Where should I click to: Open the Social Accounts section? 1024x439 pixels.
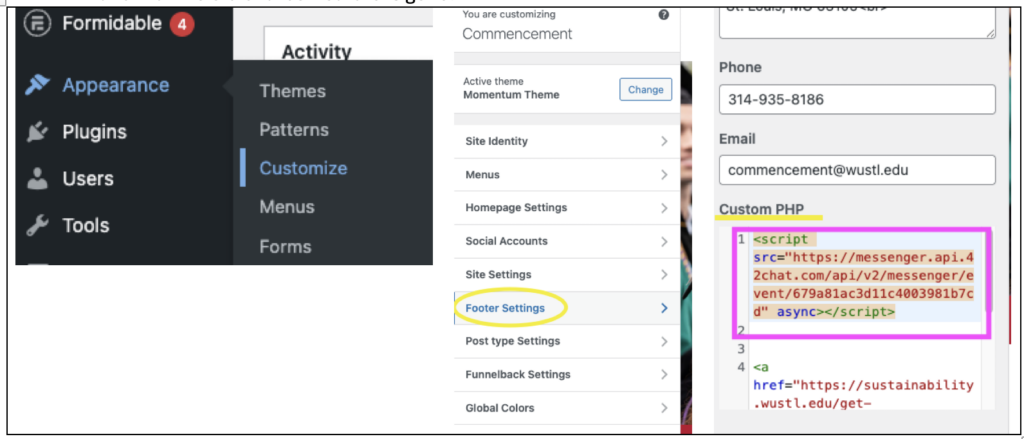(x=566, y=241)
